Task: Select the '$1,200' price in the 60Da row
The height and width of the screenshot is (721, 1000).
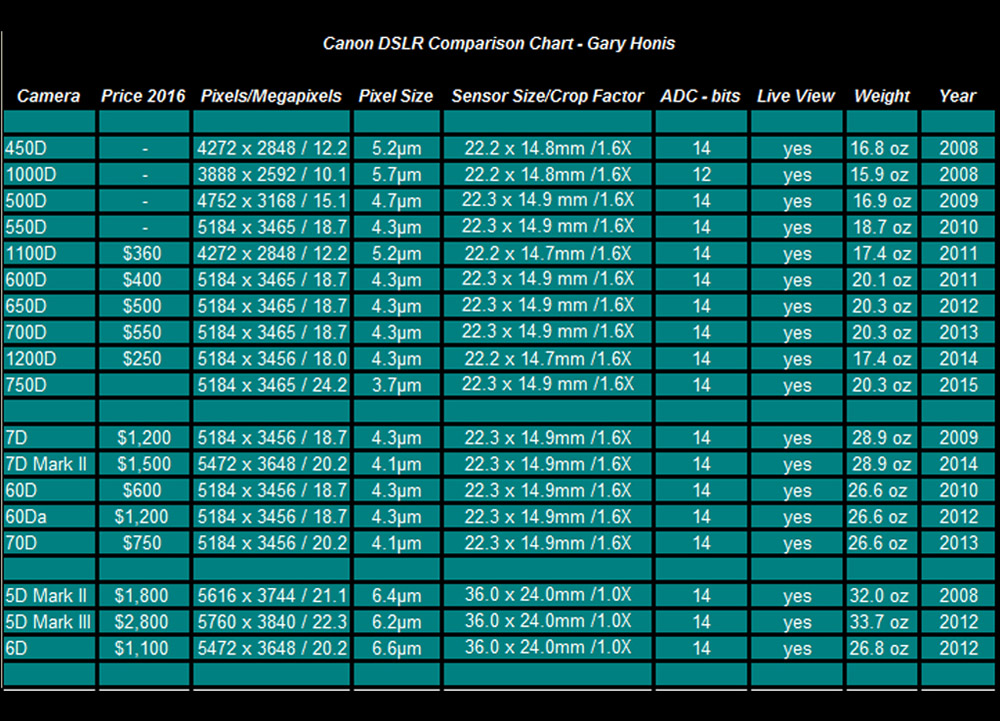Action: pyautogui.click(x=144, y=516)
